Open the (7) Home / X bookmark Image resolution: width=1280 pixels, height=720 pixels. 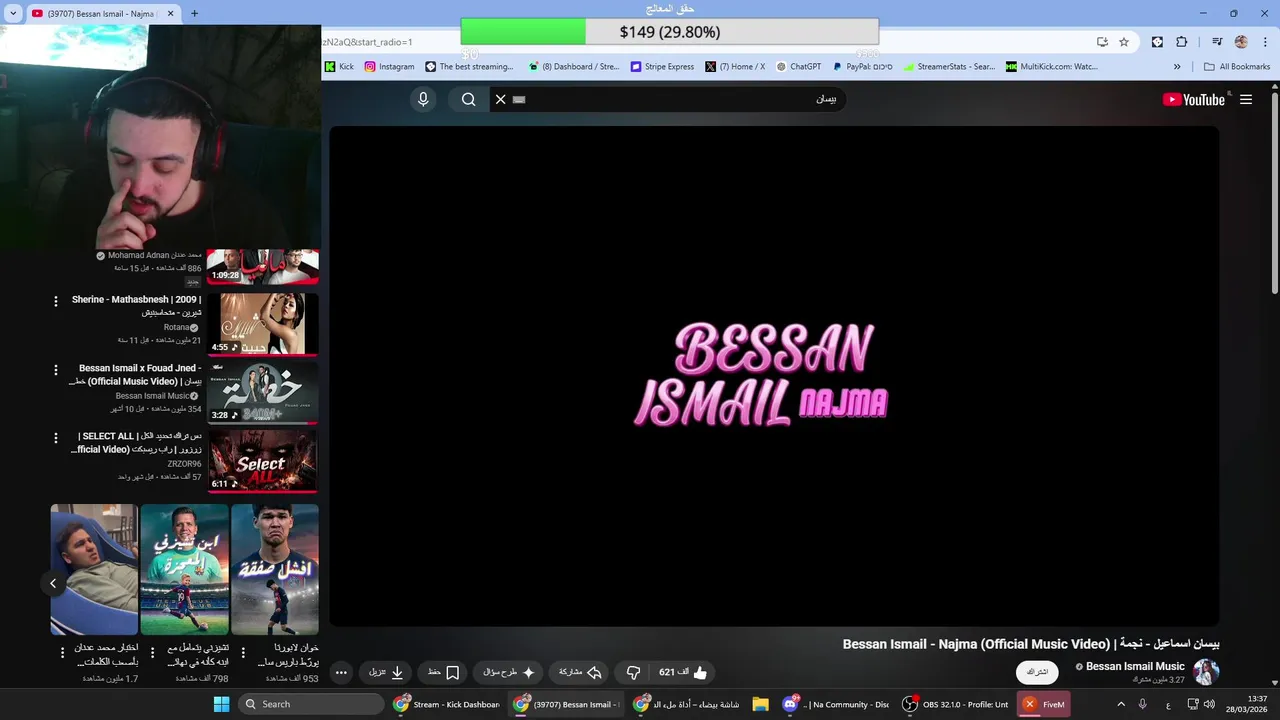[x=735, y=67]
